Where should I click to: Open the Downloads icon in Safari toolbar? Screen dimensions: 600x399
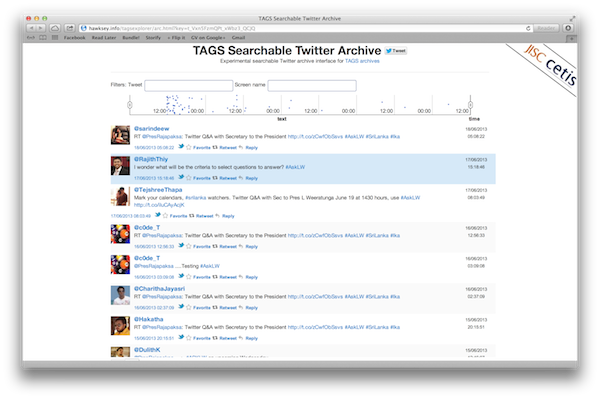568,28
